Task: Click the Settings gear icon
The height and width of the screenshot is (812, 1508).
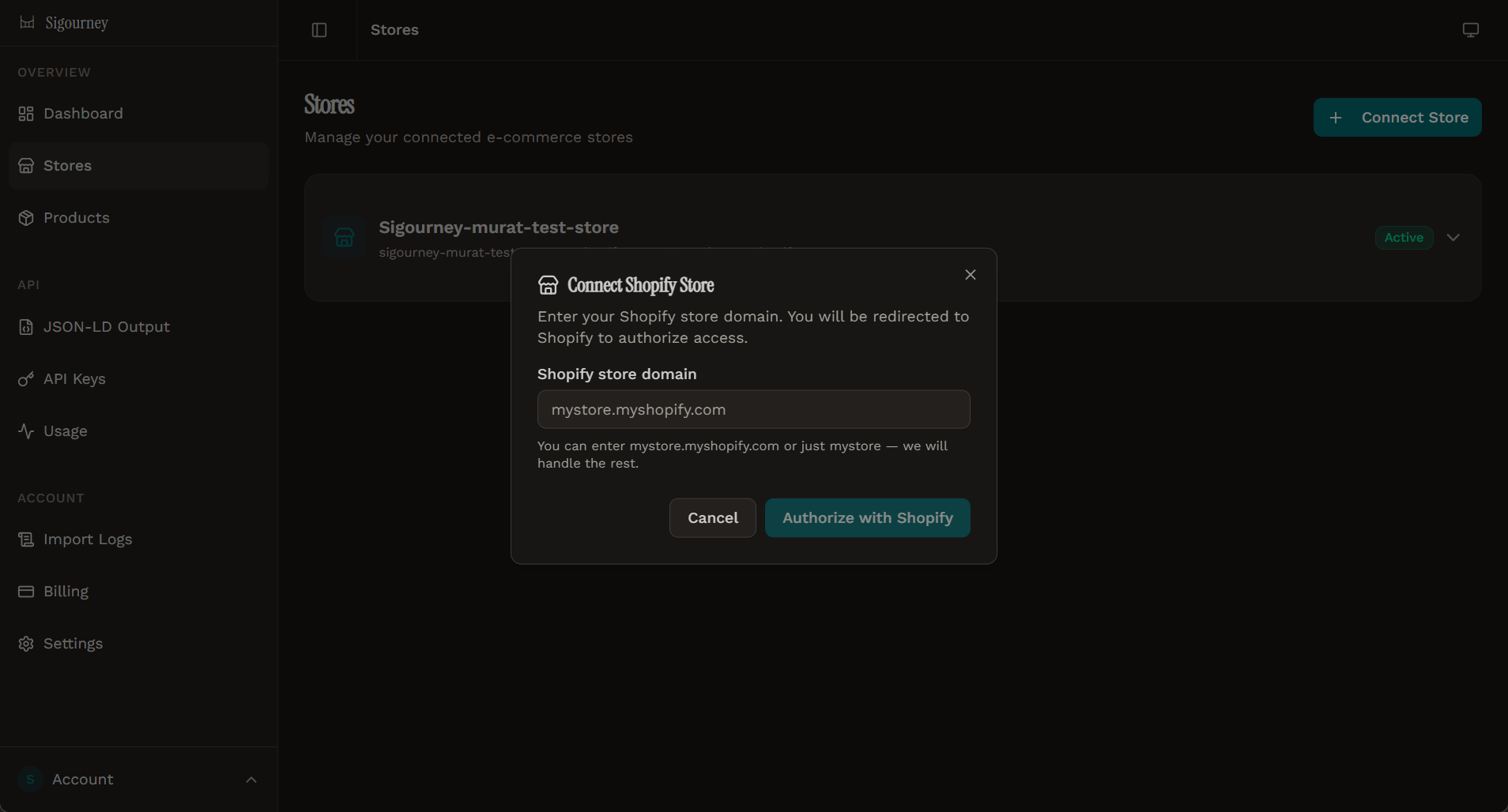Action: point(26,644)
